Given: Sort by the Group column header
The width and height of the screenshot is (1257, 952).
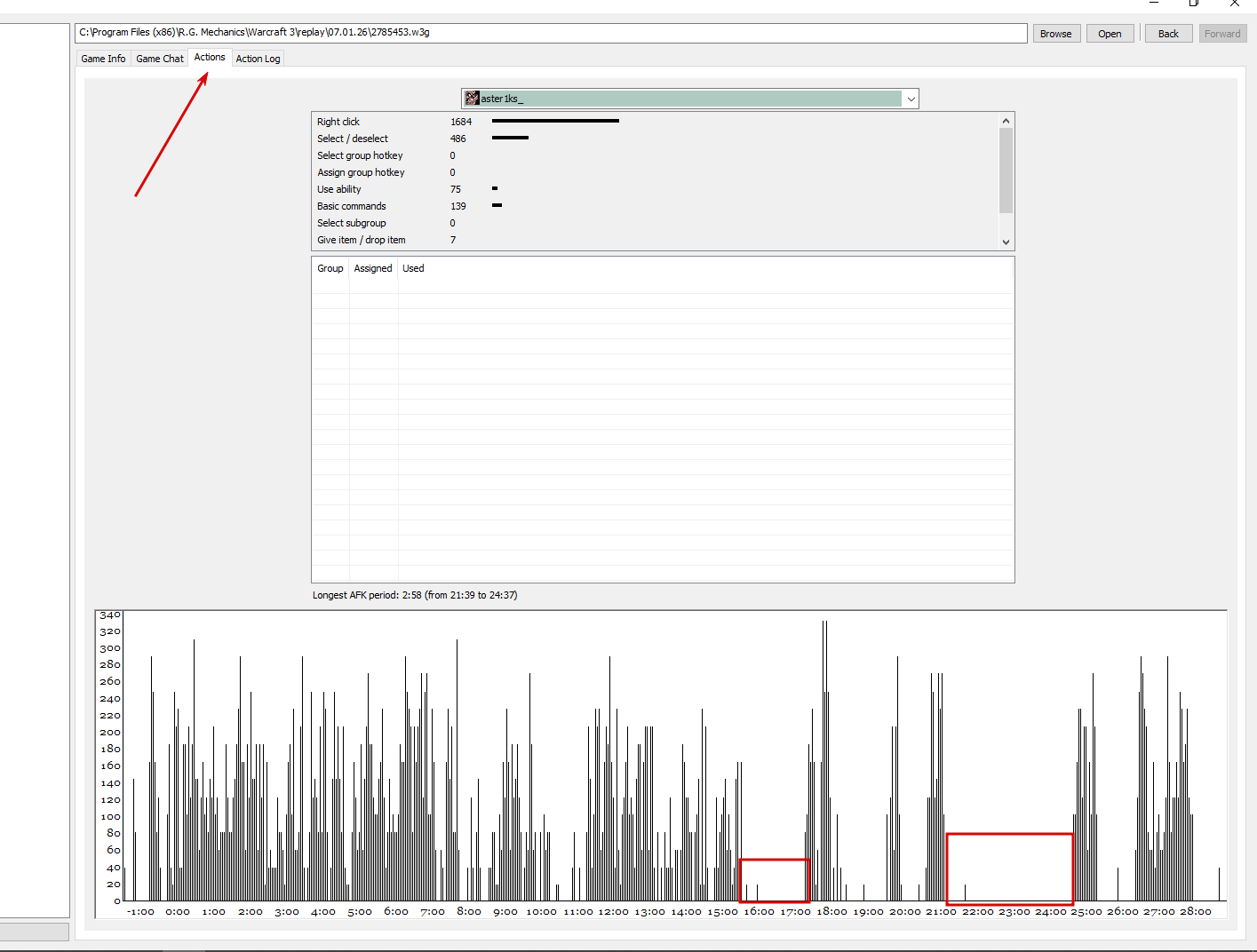Looking at the screenshot, I should [330, 268].
